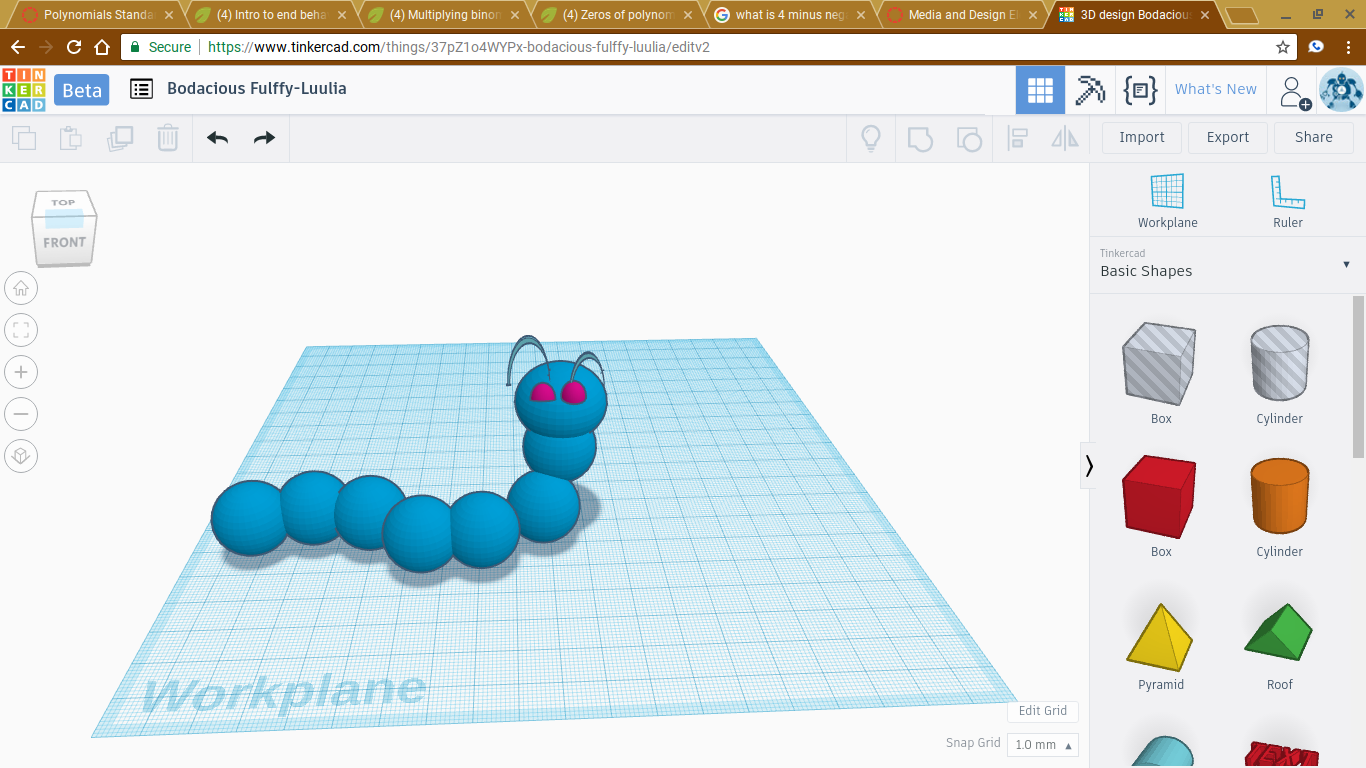Click the Undo arrow in toolbar

point(218,138)
